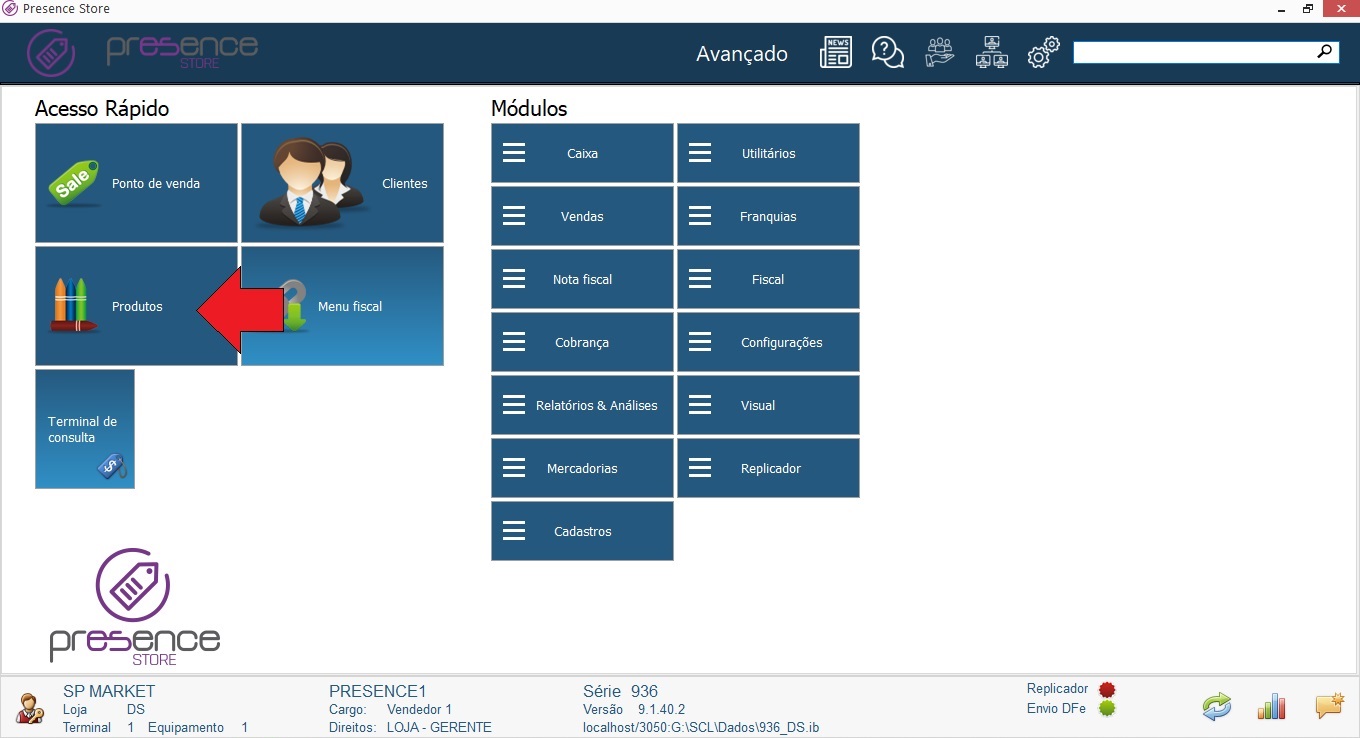The width and height of the screenshot is (1360, 738).
Task: Click the Versão 9.1.40.2 text
Action: pos(634,709)
